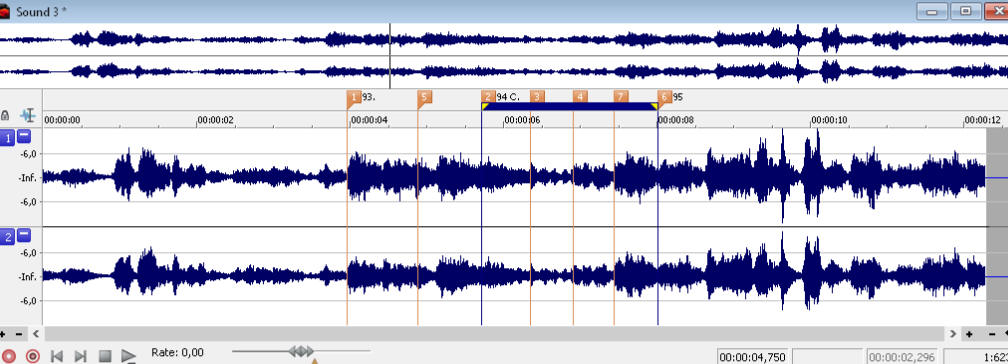Click the second record (arm) button
The height and width of the screenshot is (364, 1008).
(33, 356)
